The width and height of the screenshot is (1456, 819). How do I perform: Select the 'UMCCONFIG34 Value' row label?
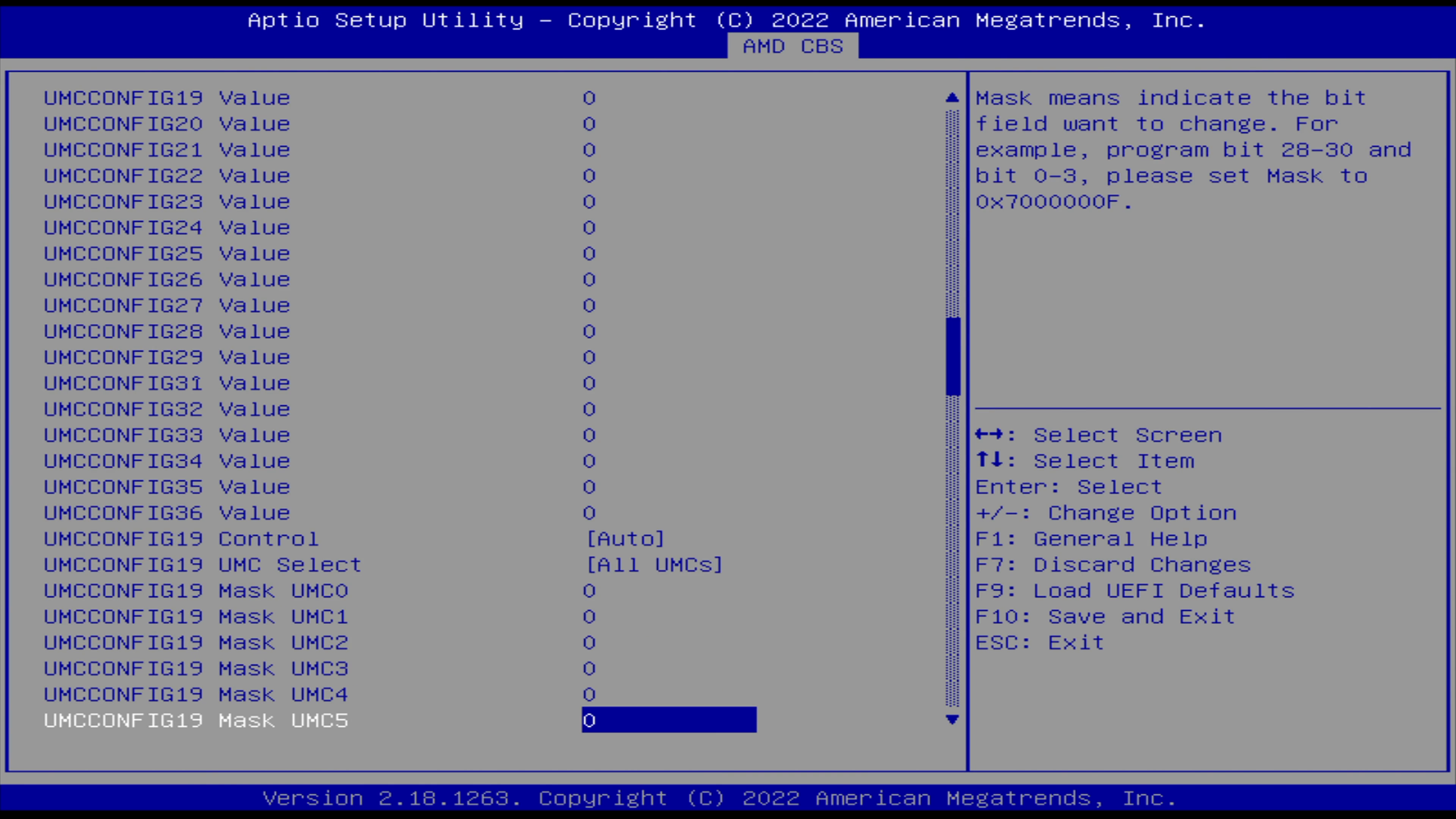(167, 461)
